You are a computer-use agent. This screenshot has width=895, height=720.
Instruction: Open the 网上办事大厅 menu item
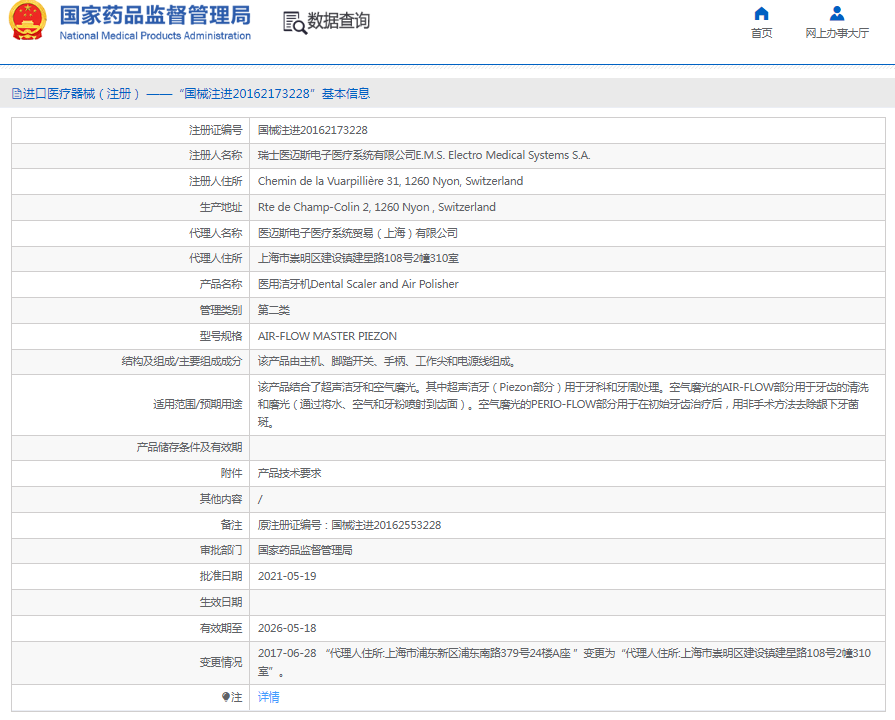(837, 33)
